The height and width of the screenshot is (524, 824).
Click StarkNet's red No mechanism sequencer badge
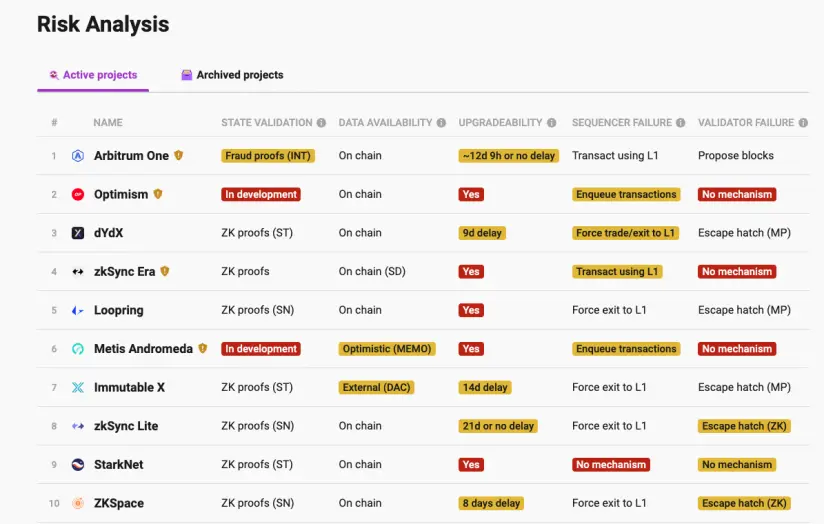coord(611,465)
